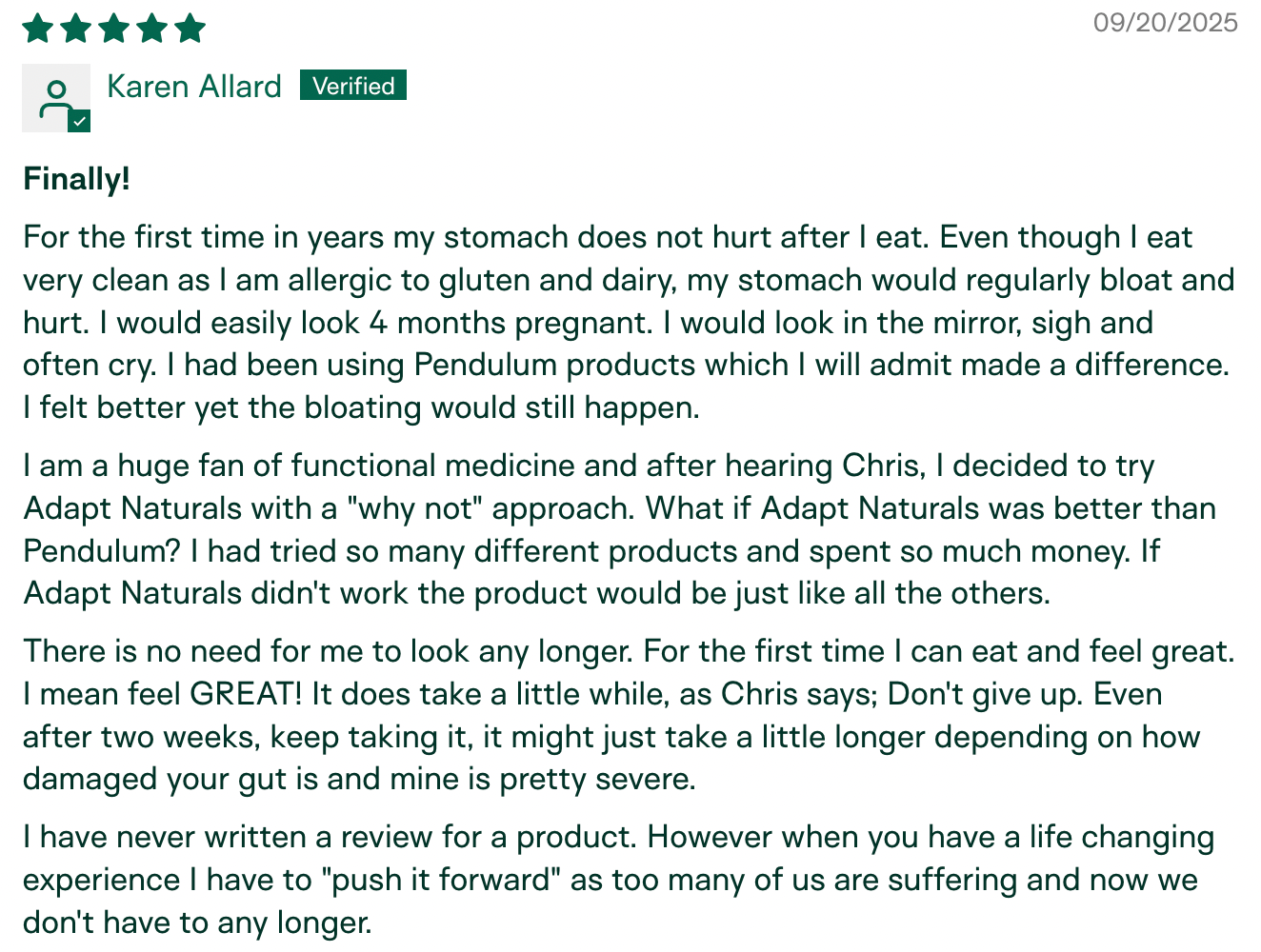1261x952 pixels.
Task: Open Karen Allard's reviewer name
Action: (x=194, y=87)
